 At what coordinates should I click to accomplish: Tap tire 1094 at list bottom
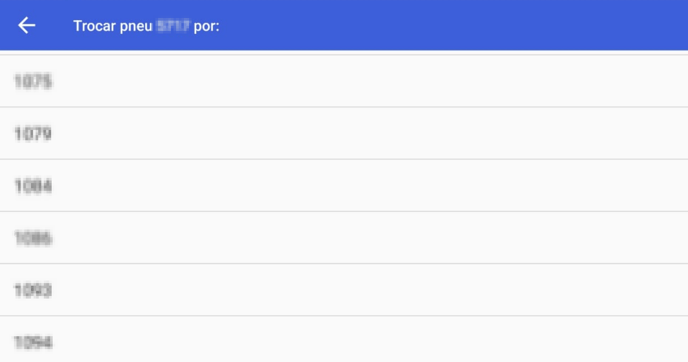point(344,339)
